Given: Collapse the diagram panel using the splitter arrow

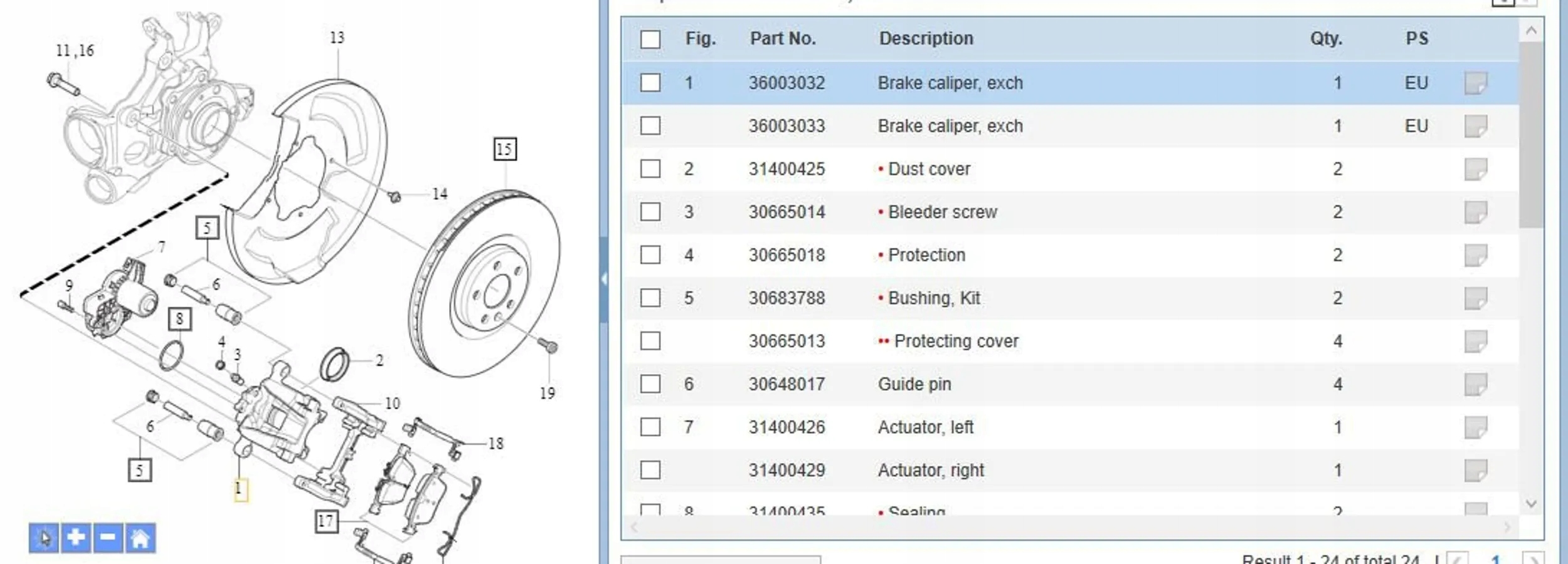Looking at the screenshot, I should point(604,279).
